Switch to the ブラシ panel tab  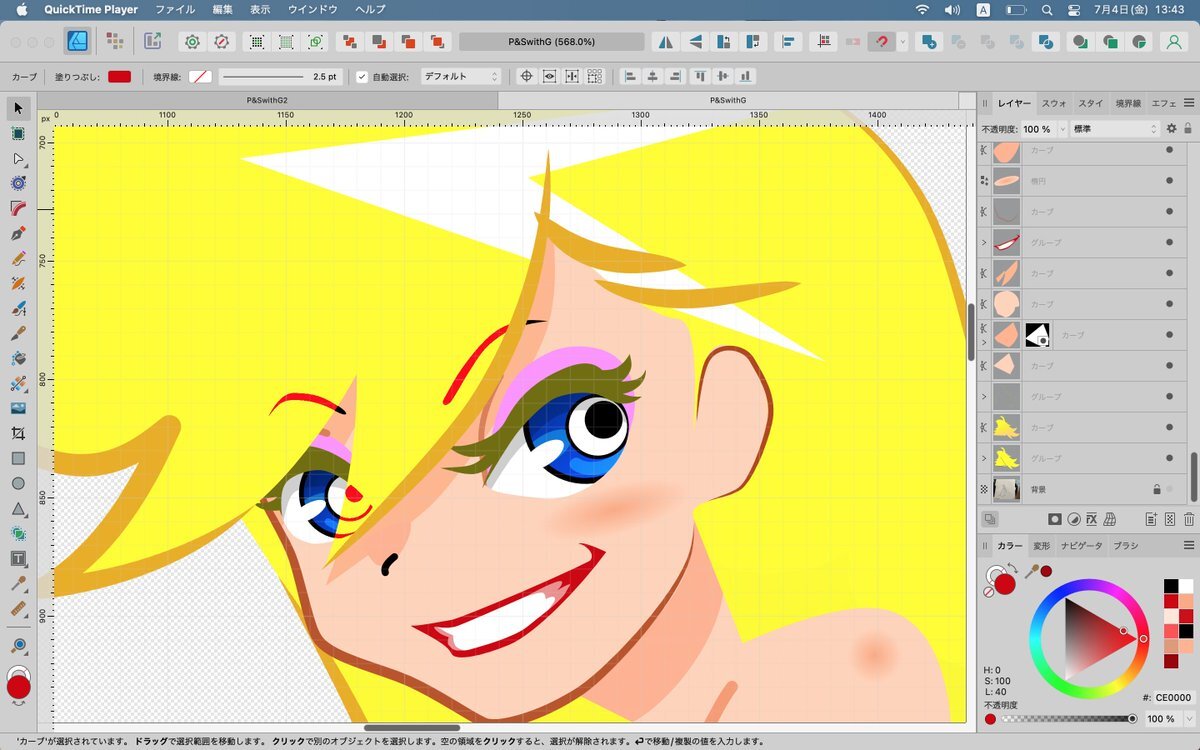(x=1126, y=546)
